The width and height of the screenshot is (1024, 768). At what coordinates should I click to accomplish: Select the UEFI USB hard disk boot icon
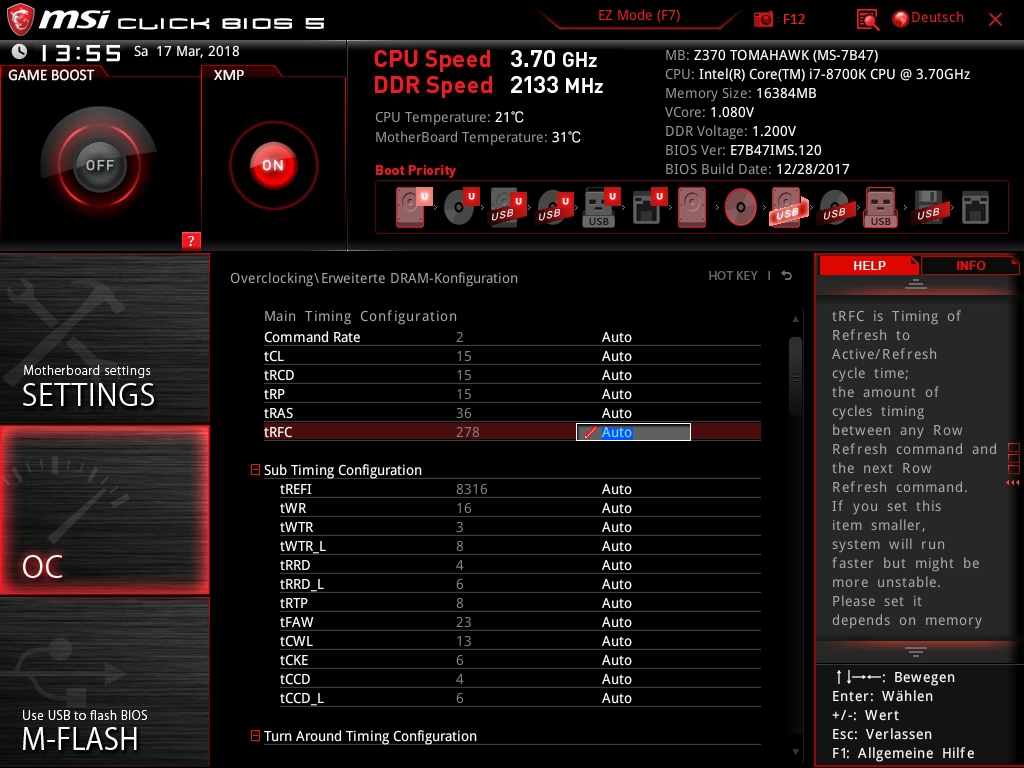tap(507, 208)
